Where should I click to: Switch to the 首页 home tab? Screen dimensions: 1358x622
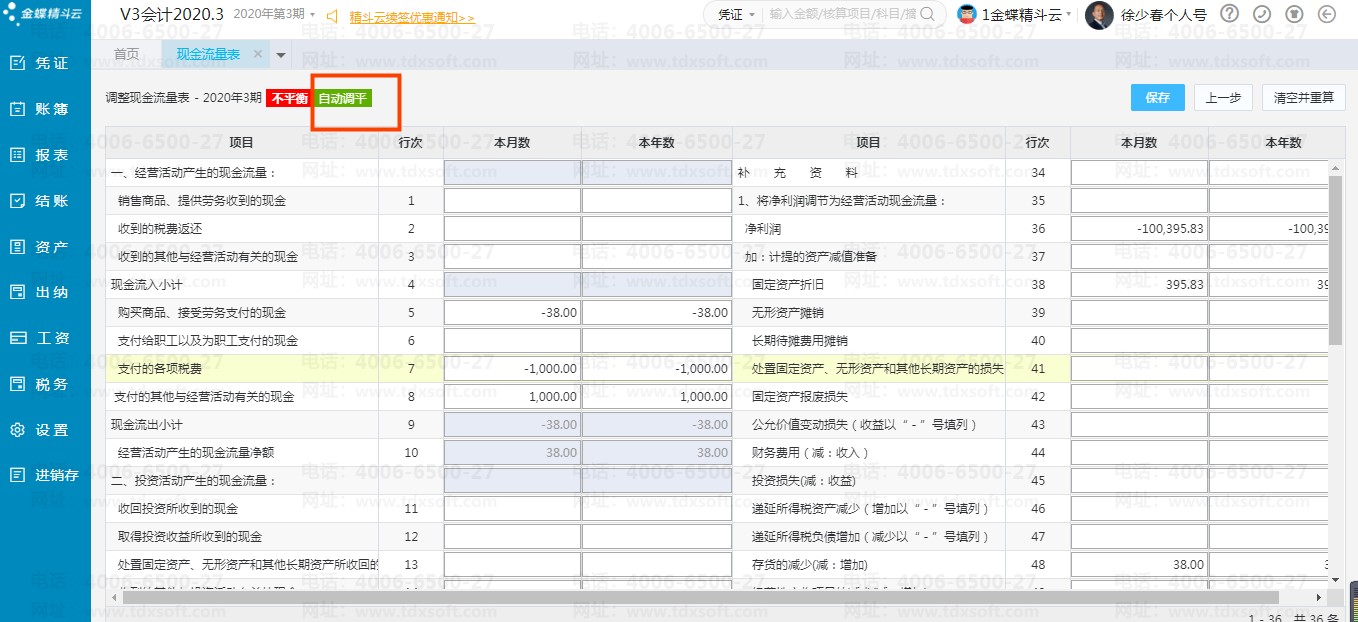(x=126, y=54)
